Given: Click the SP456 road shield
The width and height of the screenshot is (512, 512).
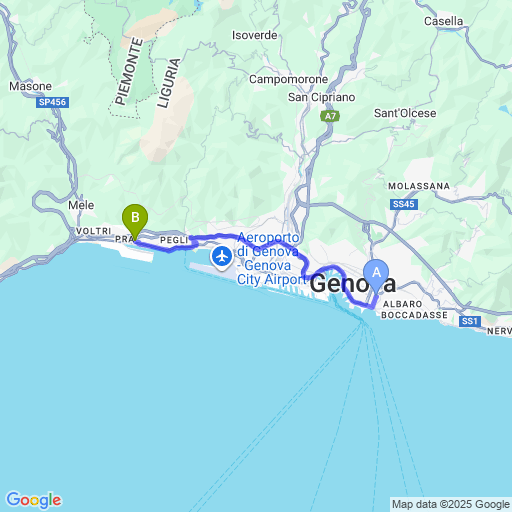Looking at the screenshot, I should 52,102.
